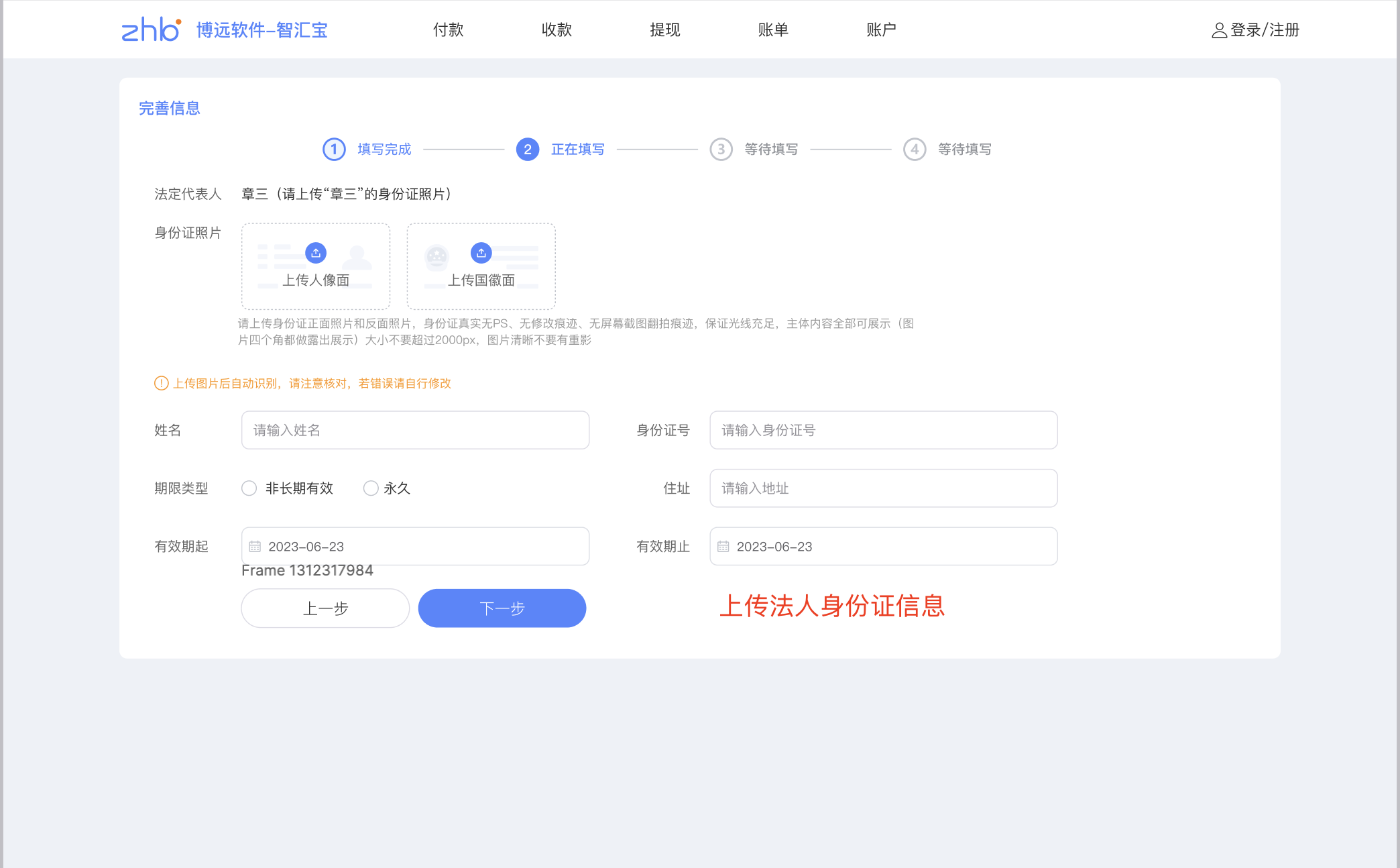Click calendar icon in 有效期止 field
Screen dimensions: 1400x868
coord(723,547)
